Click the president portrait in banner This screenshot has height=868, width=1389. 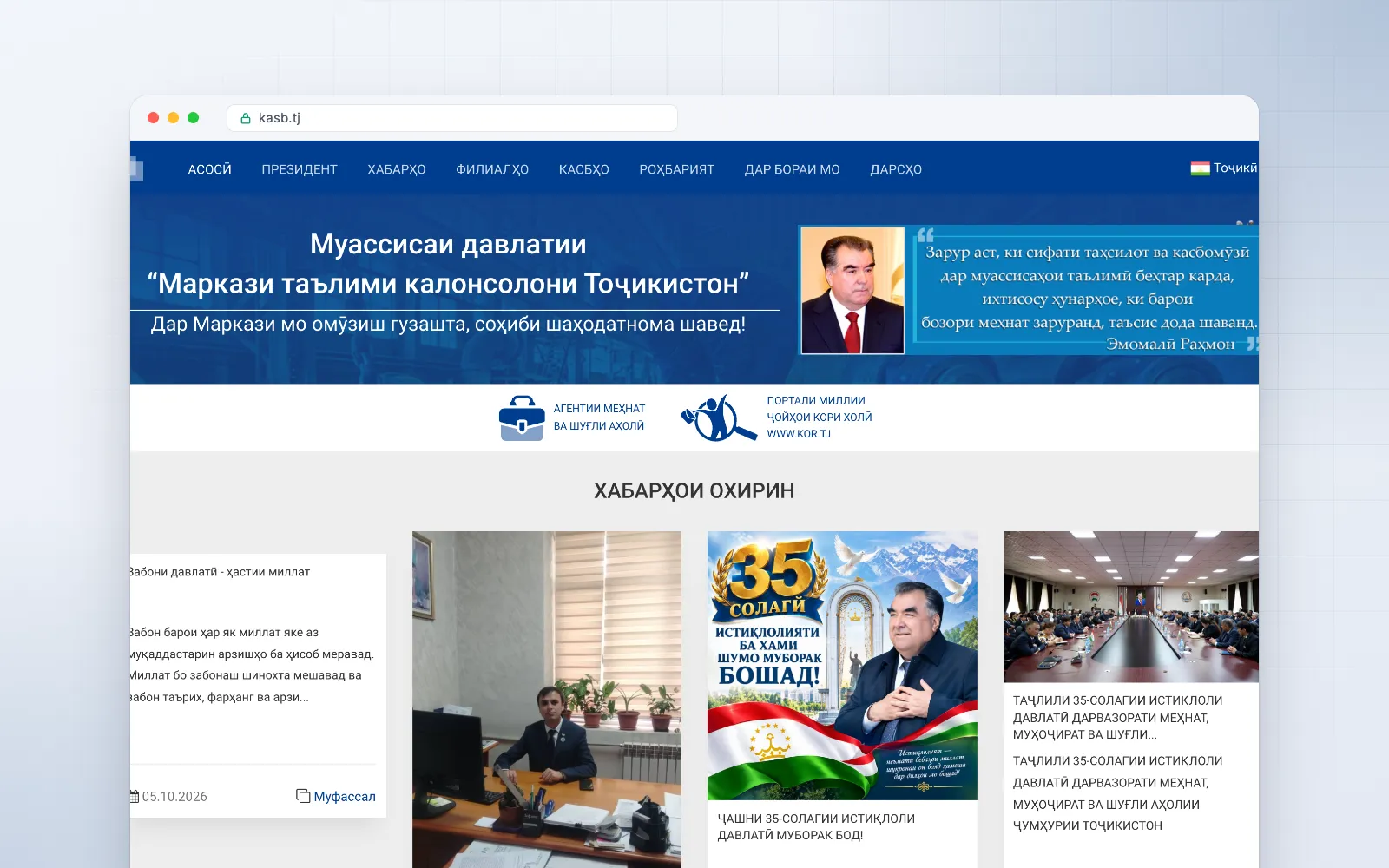852,290
